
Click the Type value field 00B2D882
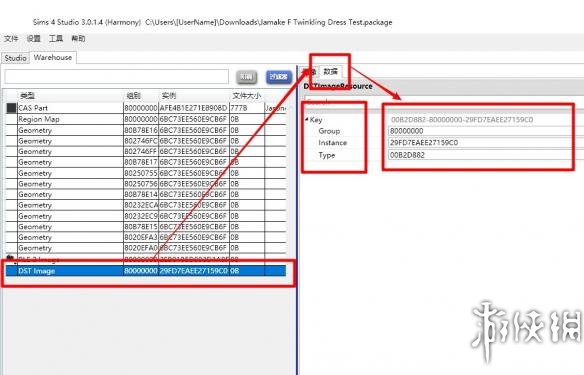480,155
